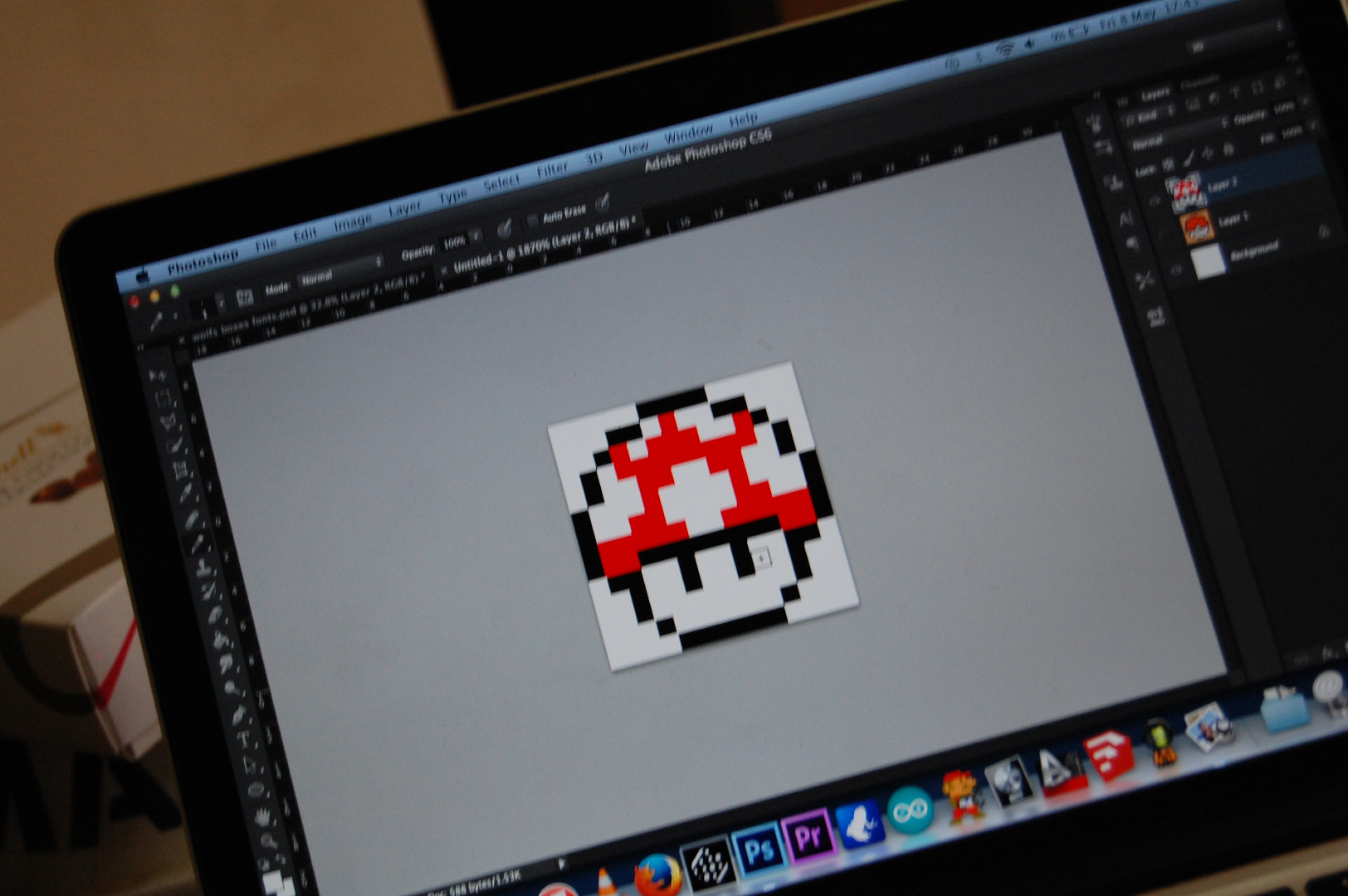Select Layer 1 thumbnail in Layers panel
The image size is (1348, 896).
pyautogui.click(x=1196, y=226)
